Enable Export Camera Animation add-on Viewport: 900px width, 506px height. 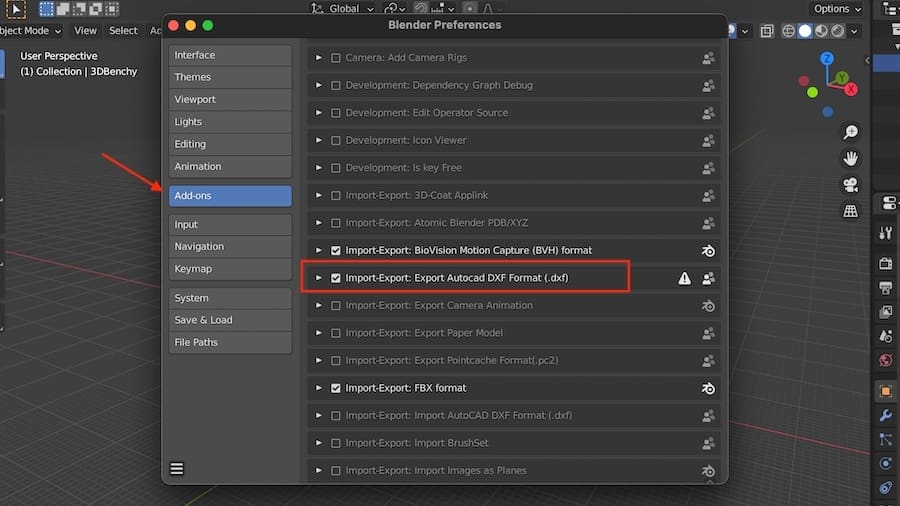(336, 306)
